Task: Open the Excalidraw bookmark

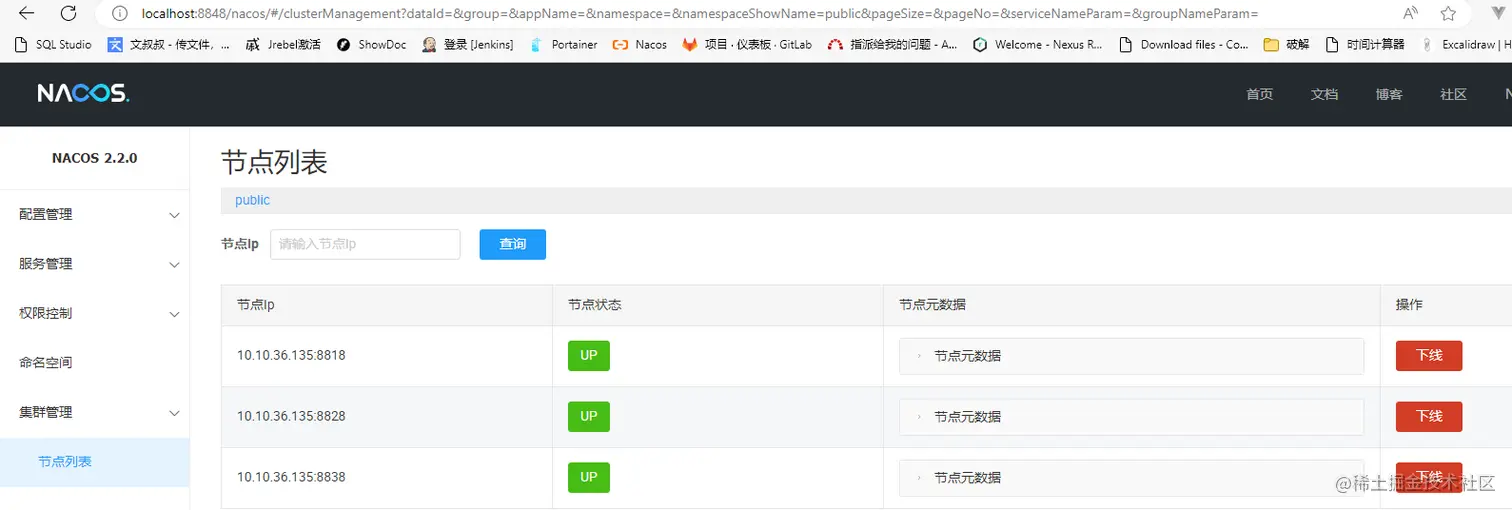Action: tap(1466, 45)
